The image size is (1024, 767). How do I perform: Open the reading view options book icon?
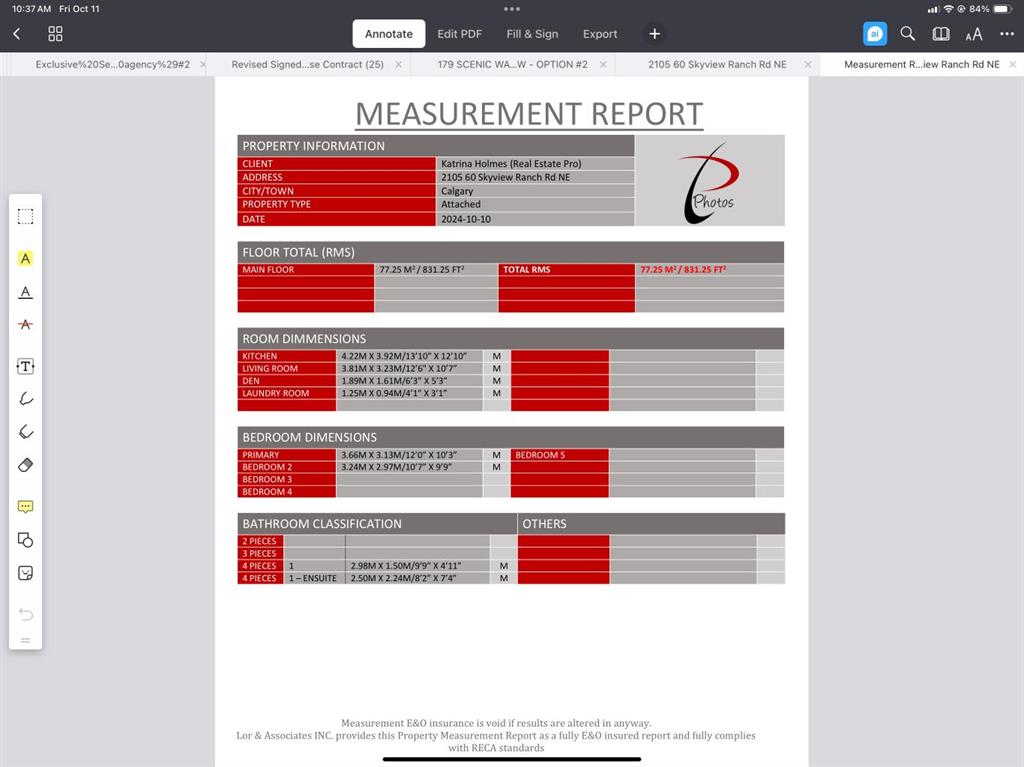coord(941,34)
